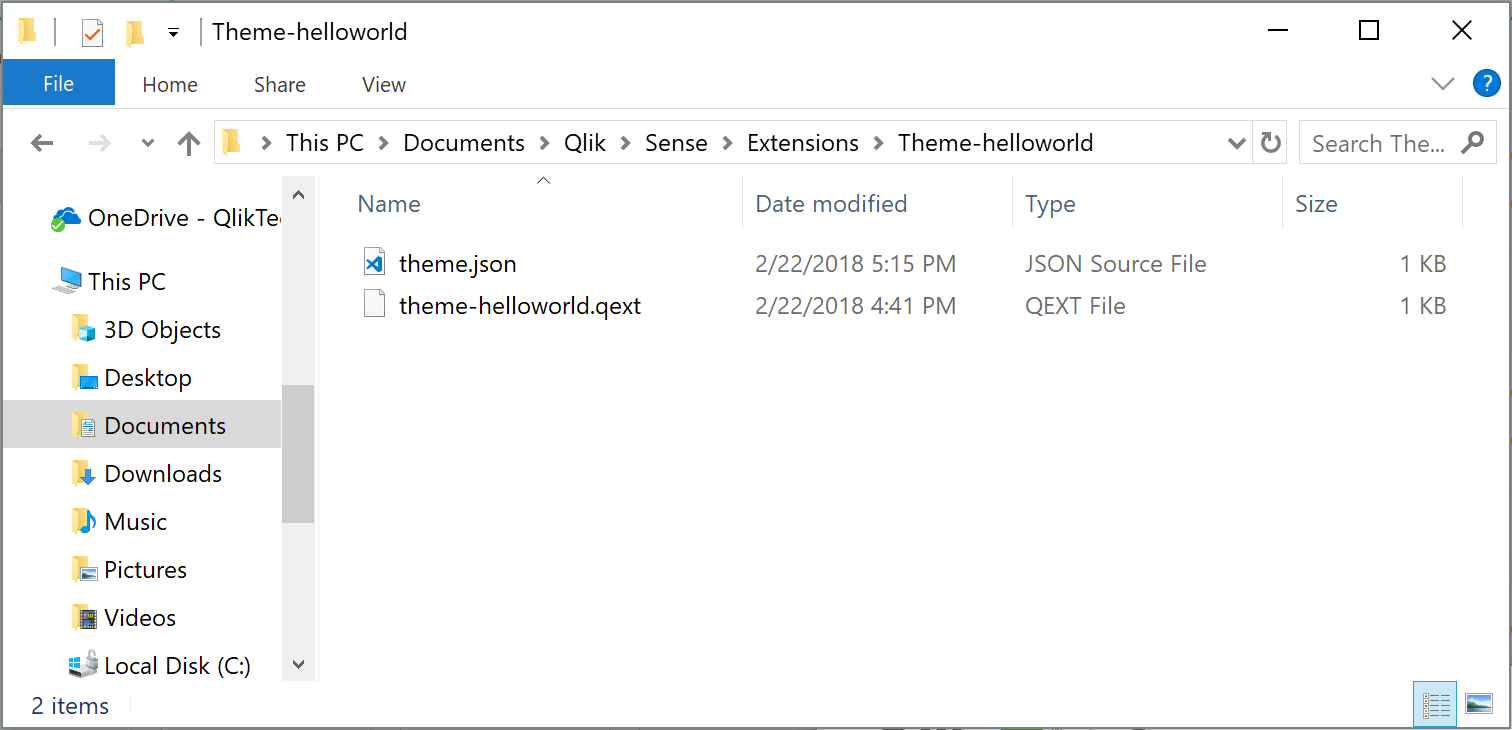Switch to Details view layout
The height and width of the screenshot is (730, 1512).
click(x=1435, y=705)
